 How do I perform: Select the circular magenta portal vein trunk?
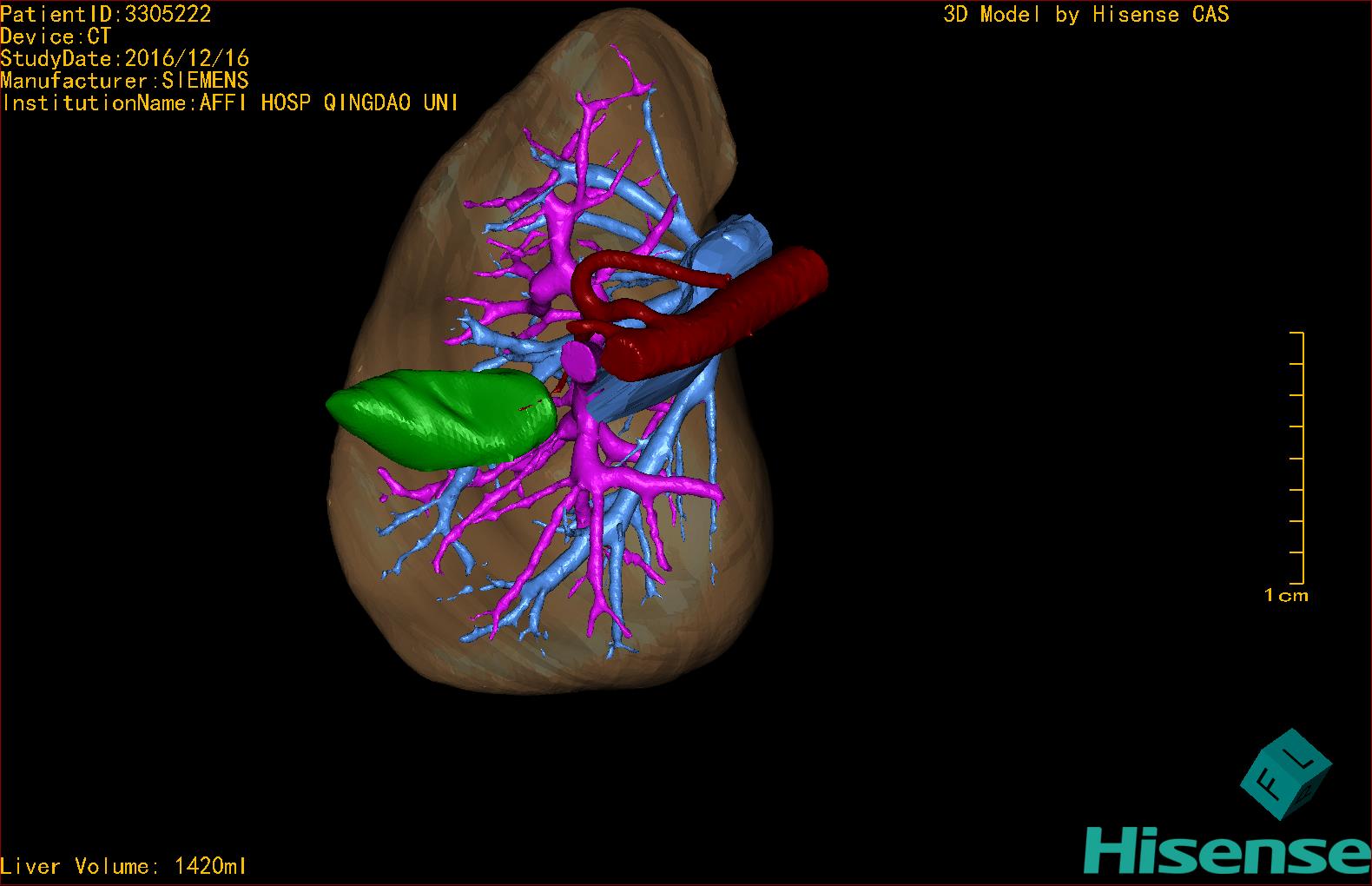tap(577, 358)
